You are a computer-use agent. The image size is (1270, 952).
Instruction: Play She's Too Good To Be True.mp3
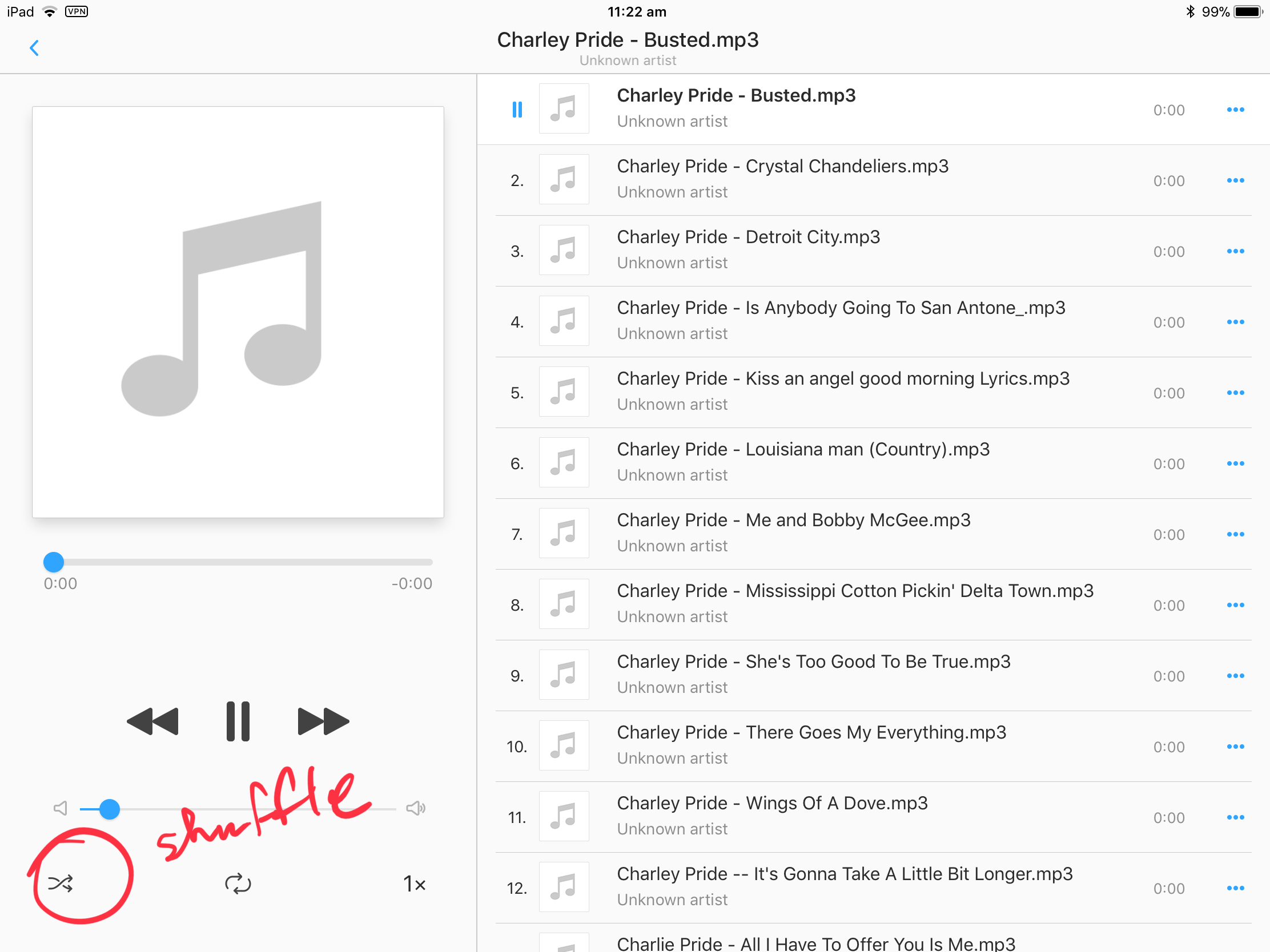[x=873, y=676]
